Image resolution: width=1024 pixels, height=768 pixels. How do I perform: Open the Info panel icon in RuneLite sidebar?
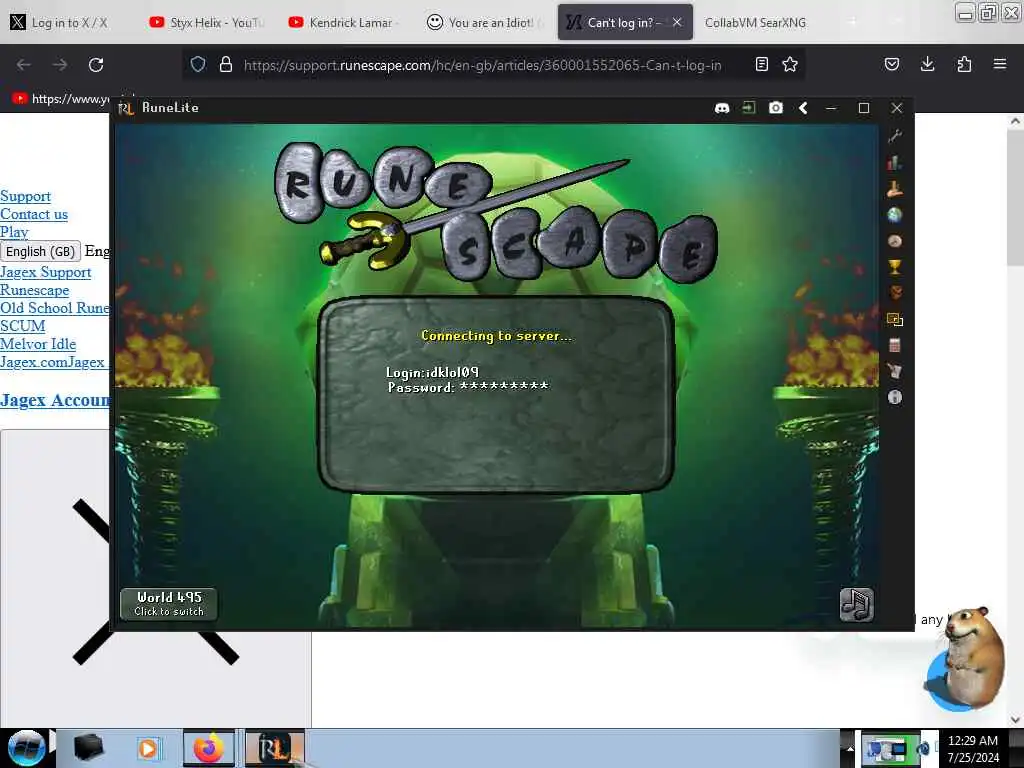pyautogui.click(x=895, y=397)
